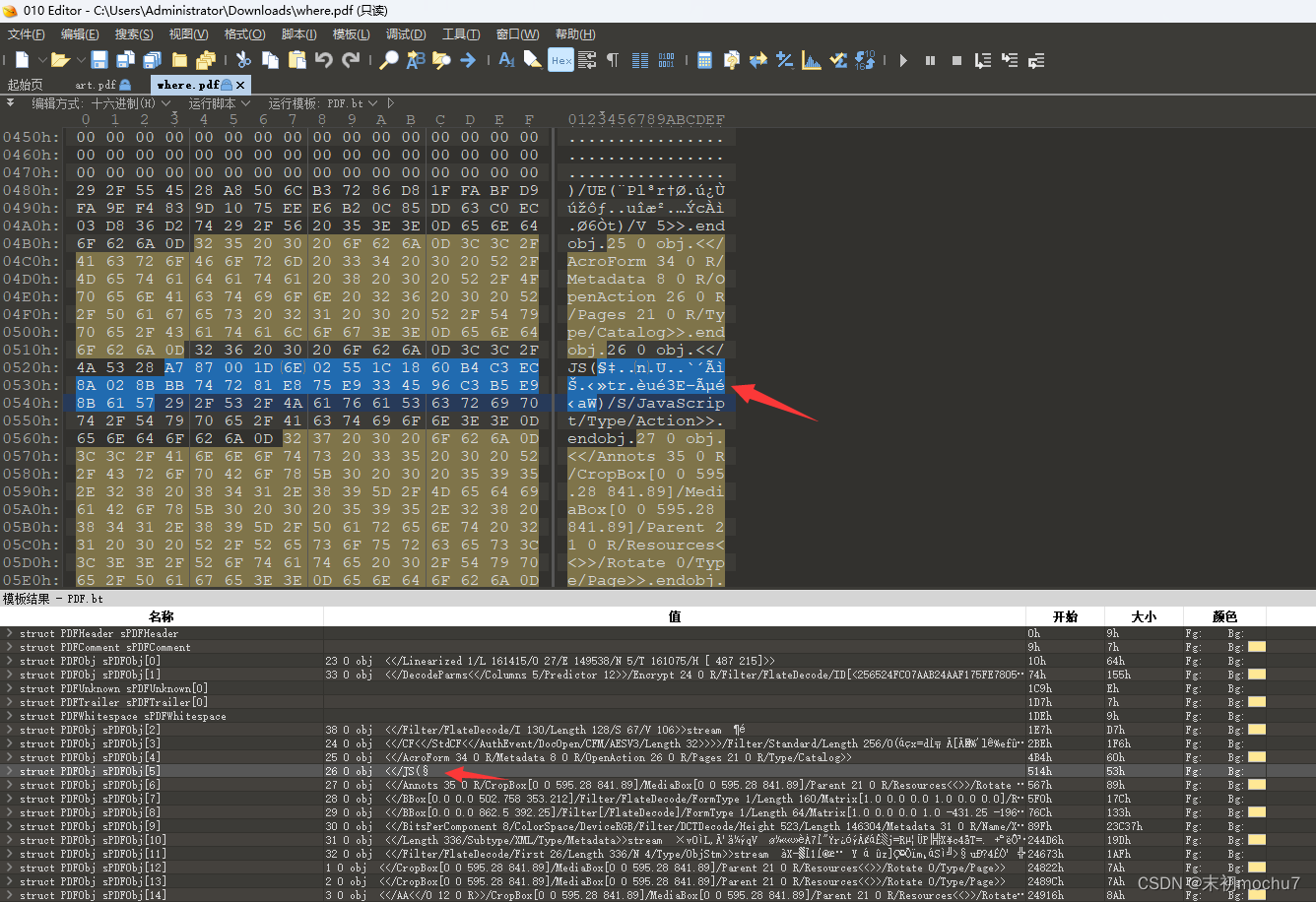Click the Step Out debug icon
The image size is (1316, 902).
point(1036,60)
